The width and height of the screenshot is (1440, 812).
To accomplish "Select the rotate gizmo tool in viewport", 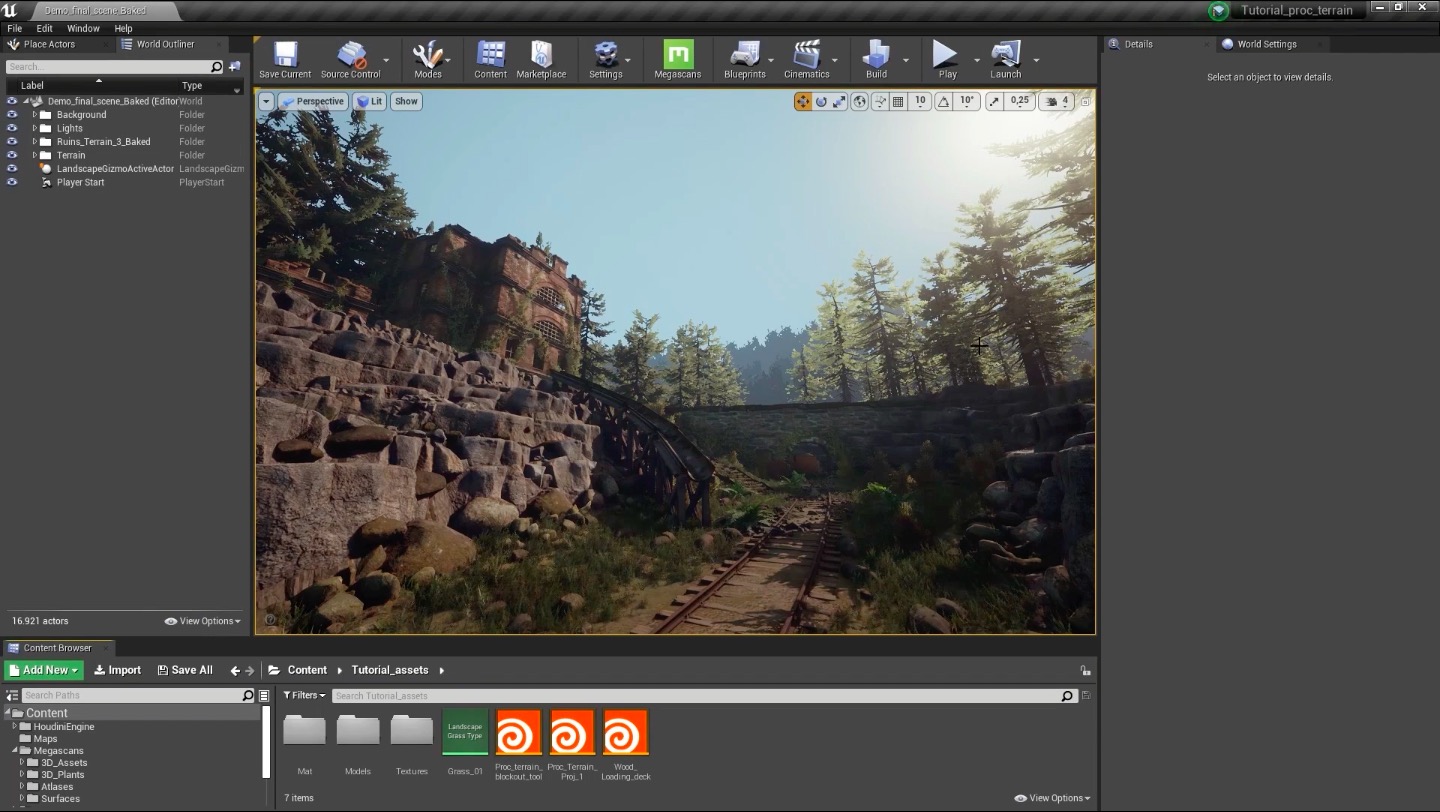I will click(821, 101).
